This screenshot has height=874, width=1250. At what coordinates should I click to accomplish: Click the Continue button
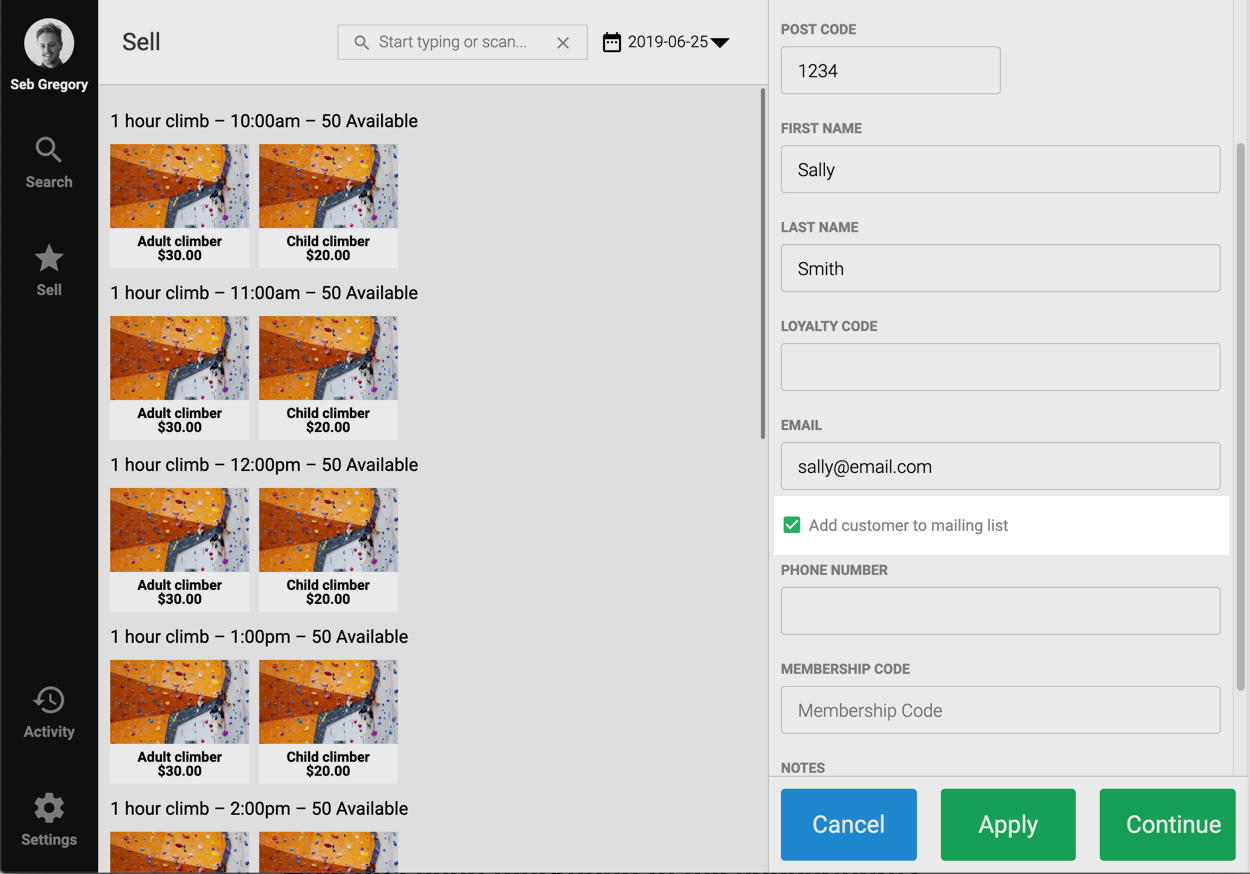coord(1168,824)
